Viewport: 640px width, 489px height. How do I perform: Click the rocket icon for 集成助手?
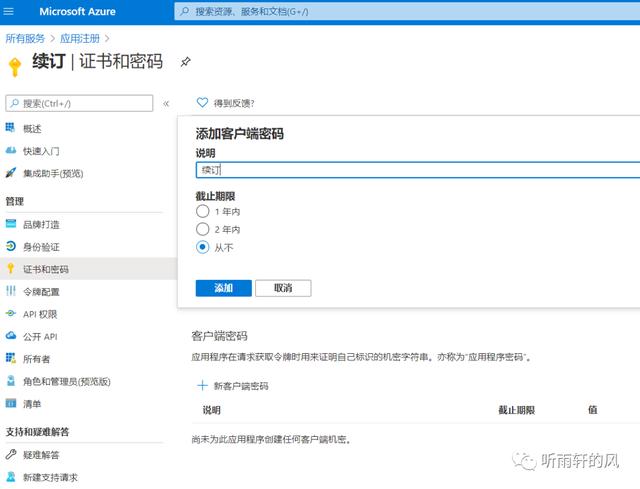(x=11, y=172)
